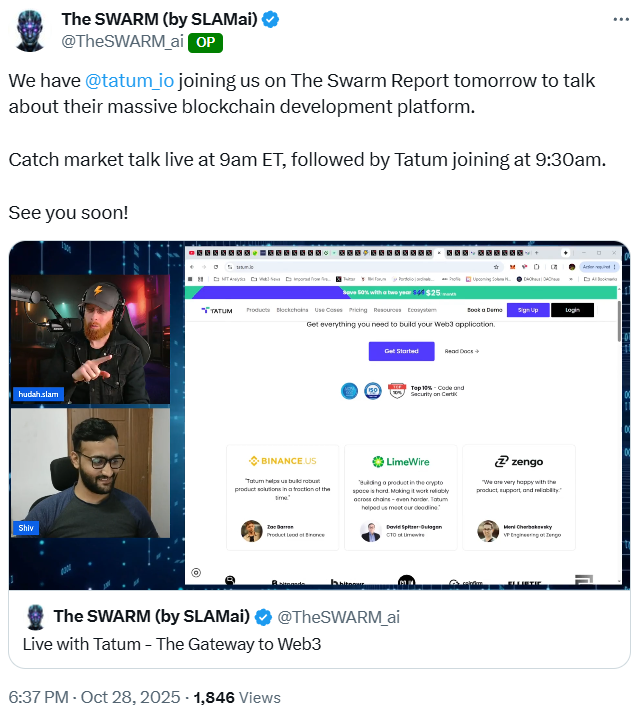643x712 pixels.
Task: Click the blue verified badge beside SLAMai
Action: click(270, 20)
